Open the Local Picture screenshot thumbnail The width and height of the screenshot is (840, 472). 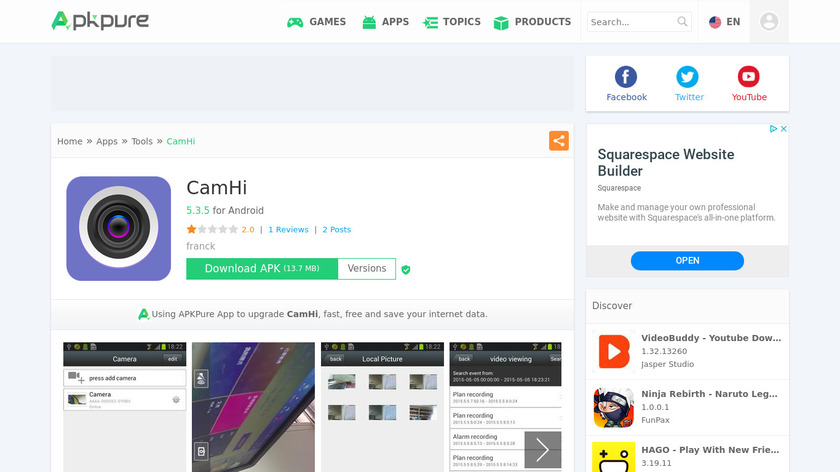click(382, 407)
